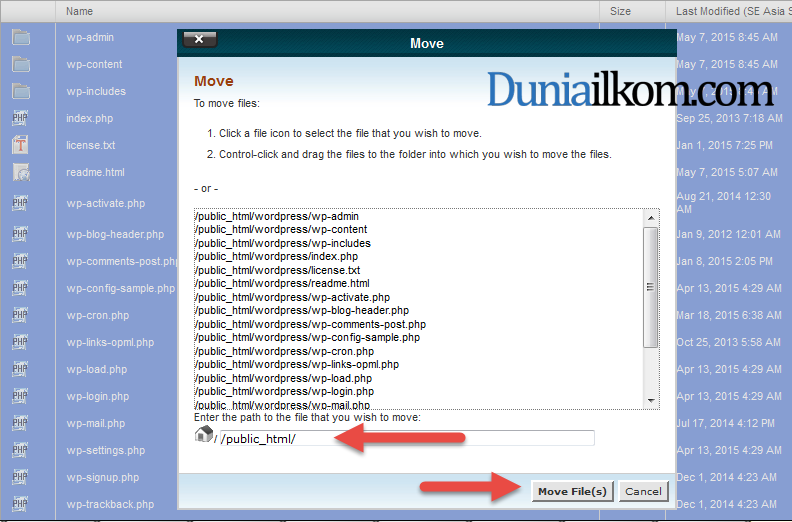Select the wp-links-opml.php file icon
Image resolution: width=792 pixels, height=522 pixels.
click(x=20, y=343)
